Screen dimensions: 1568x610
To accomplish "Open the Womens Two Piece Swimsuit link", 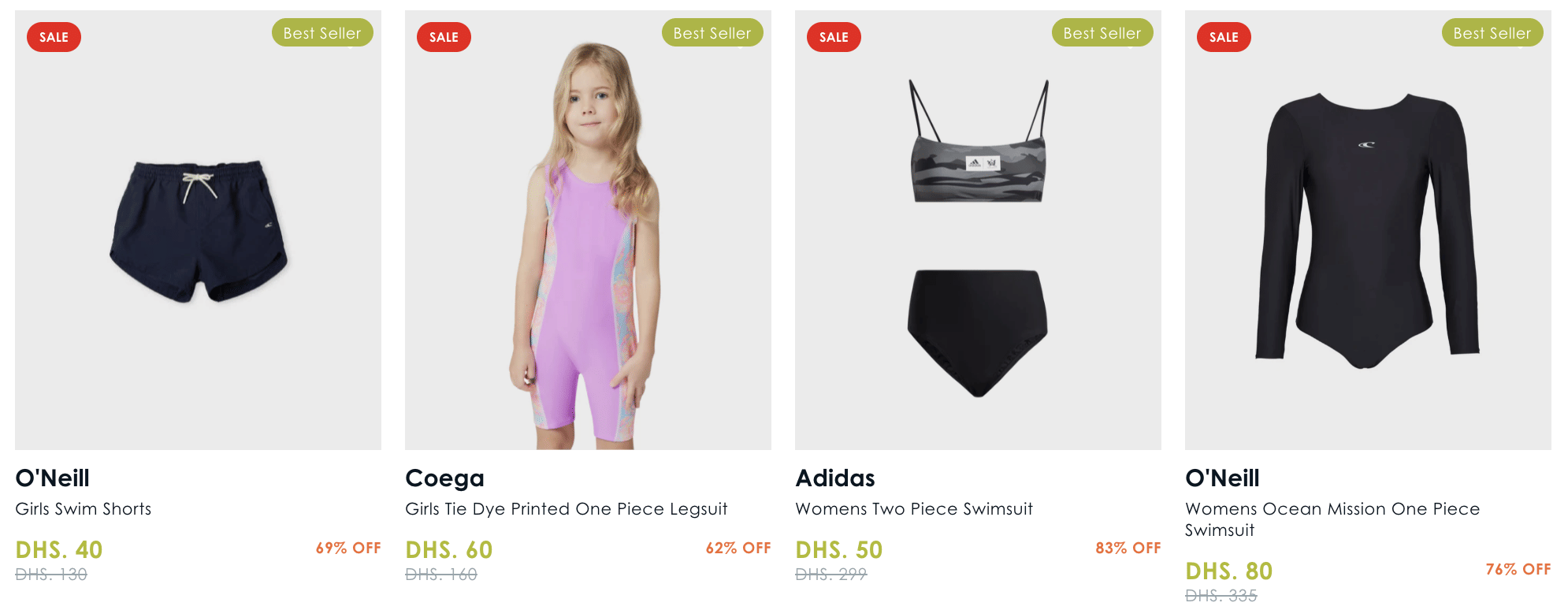I will pos(914,509).
